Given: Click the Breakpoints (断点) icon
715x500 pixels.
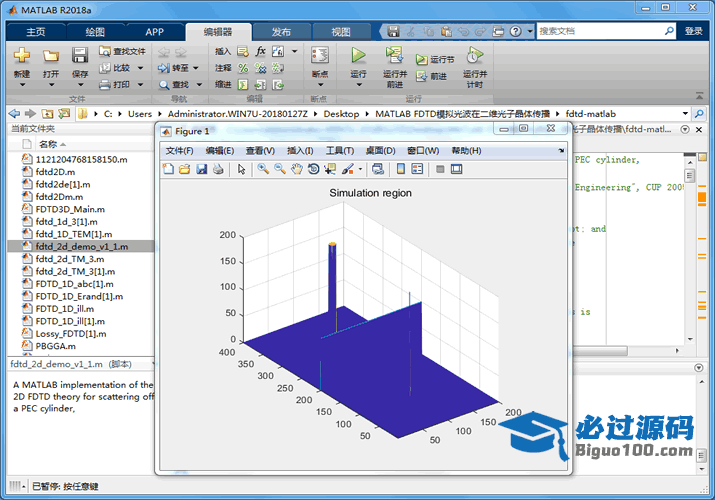Looking at the screenshot, I should [x=320, y=55].
